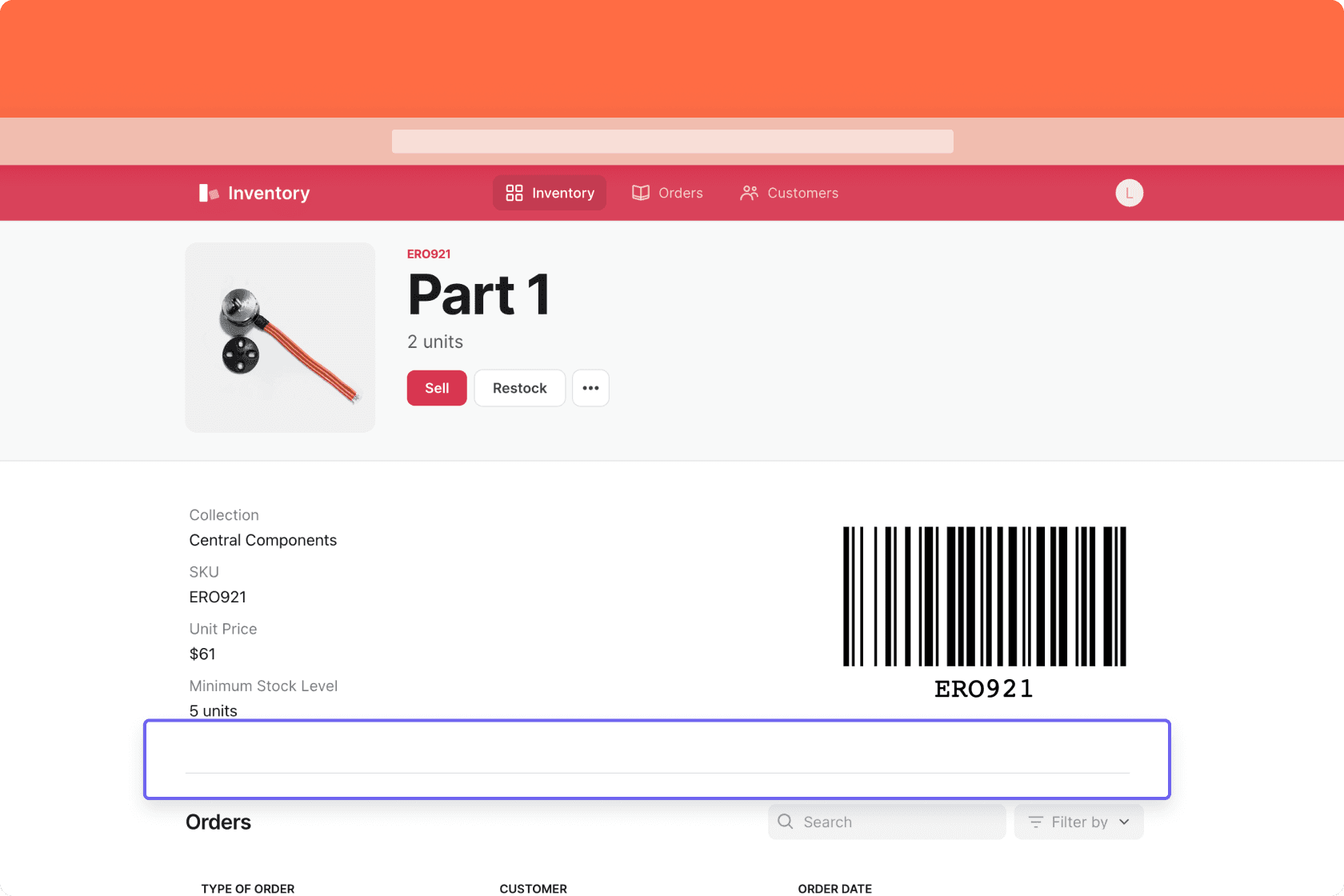Click the Restock button

point(520,388)
